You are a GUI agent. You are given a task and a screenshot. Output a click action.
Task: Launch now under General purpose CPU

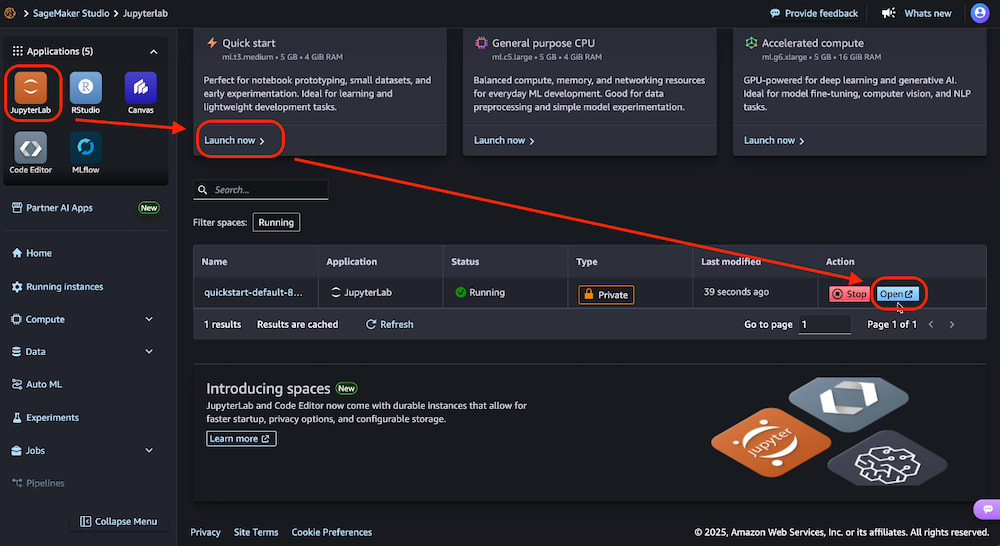pos(504,140)
